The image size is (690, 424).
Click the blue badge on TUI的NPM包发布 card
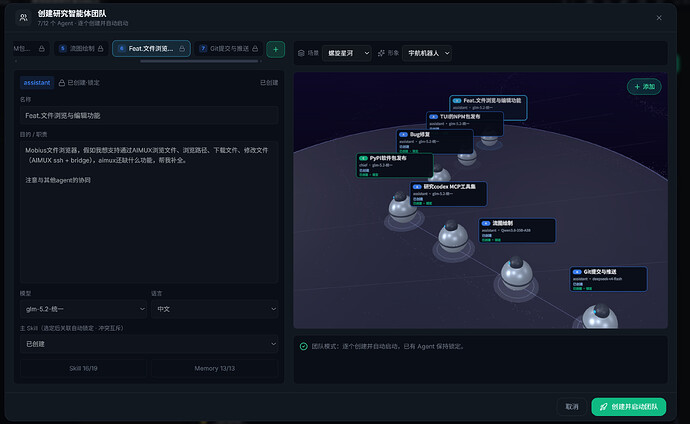tap(433, 117)
